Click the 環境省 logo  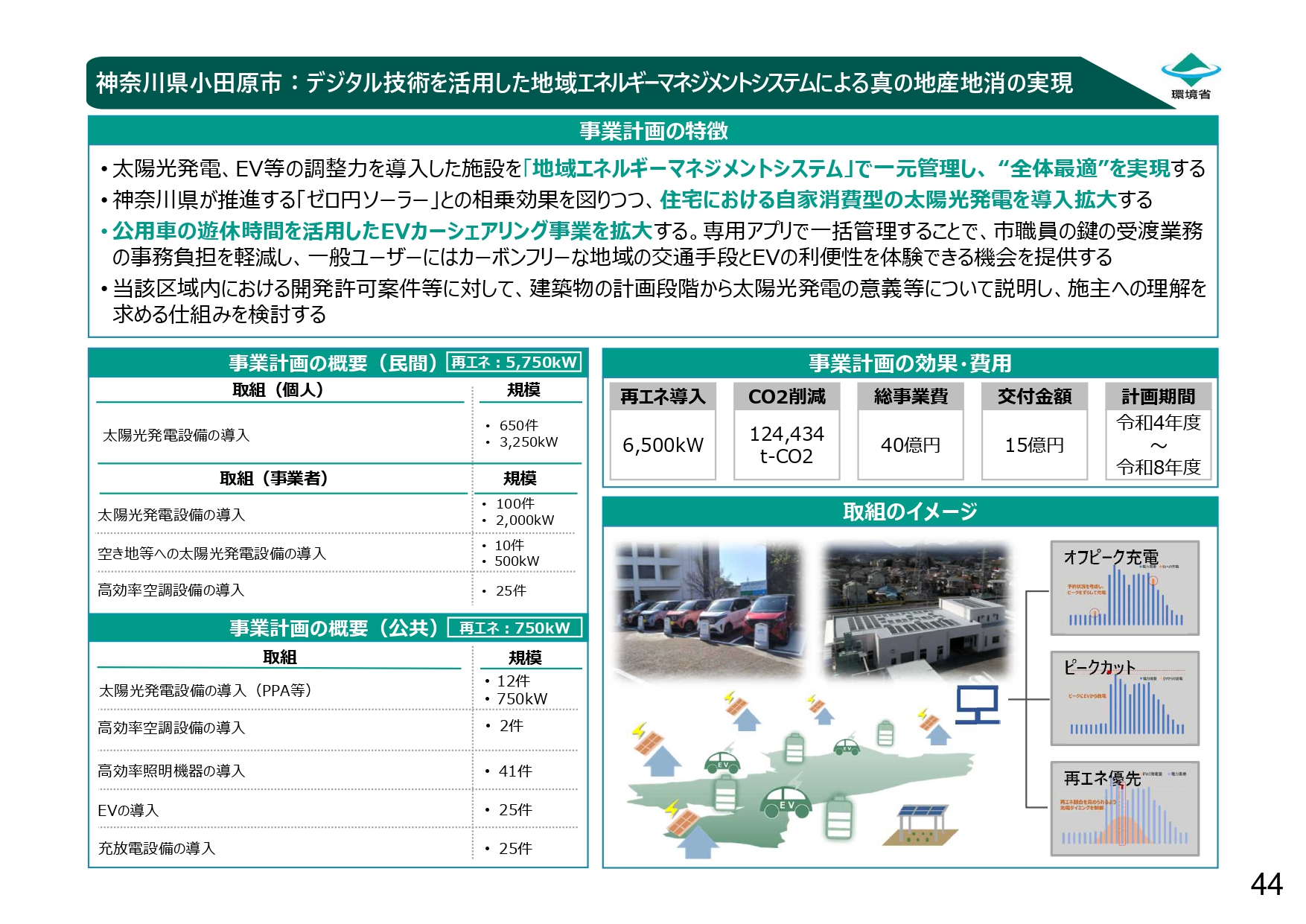point(1191,77)
